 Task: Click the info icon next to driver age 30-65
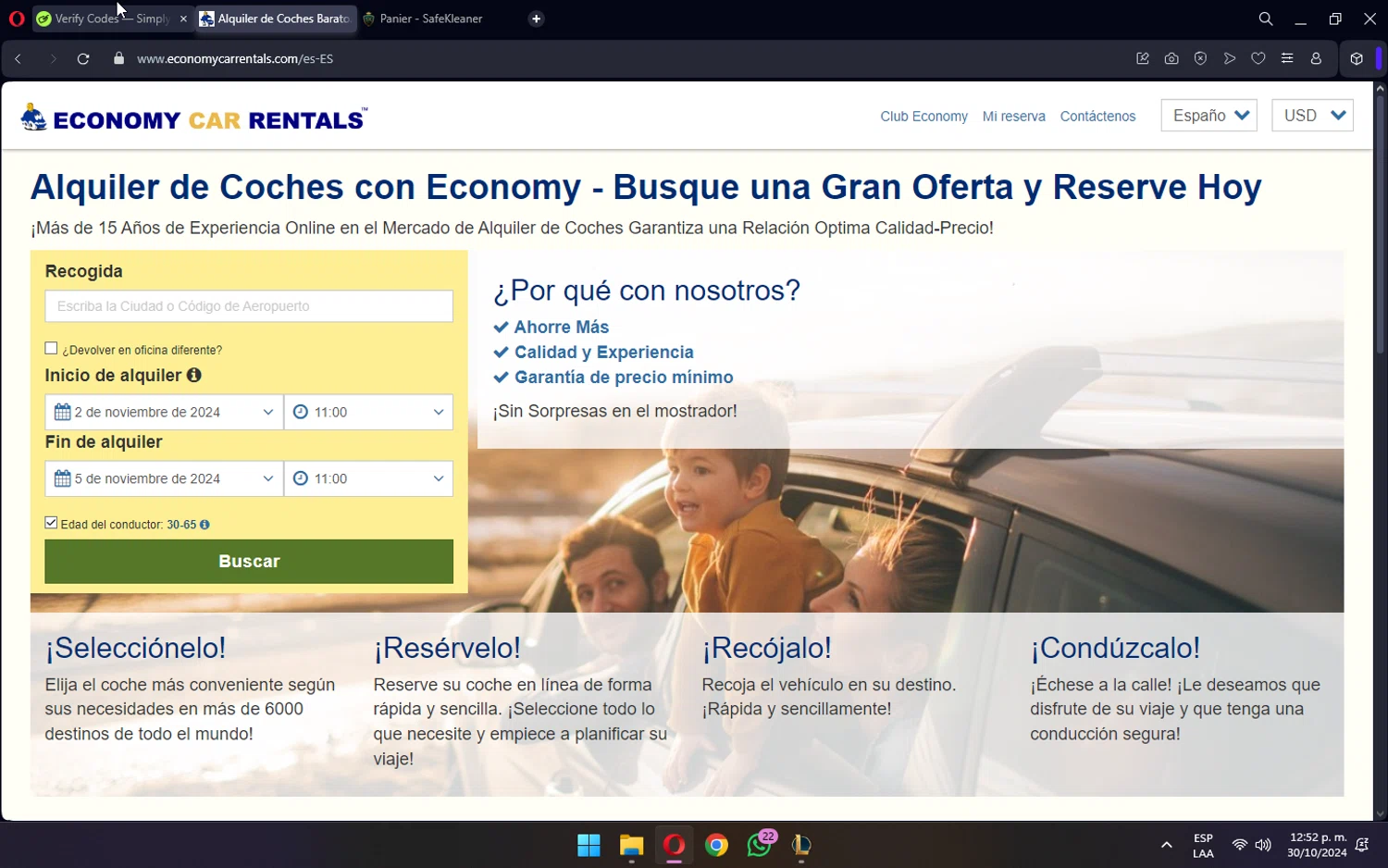[204, 525]
